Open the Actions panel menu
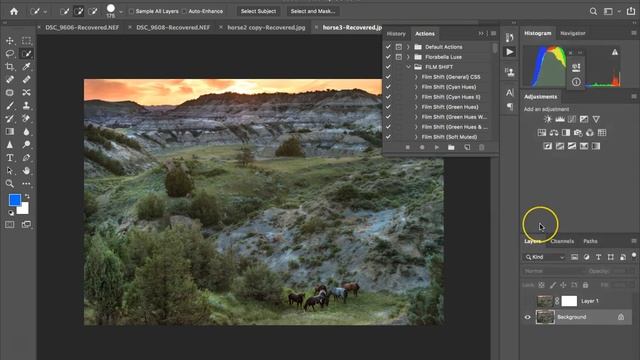The image size is (640, 360). tap(493, 33)
